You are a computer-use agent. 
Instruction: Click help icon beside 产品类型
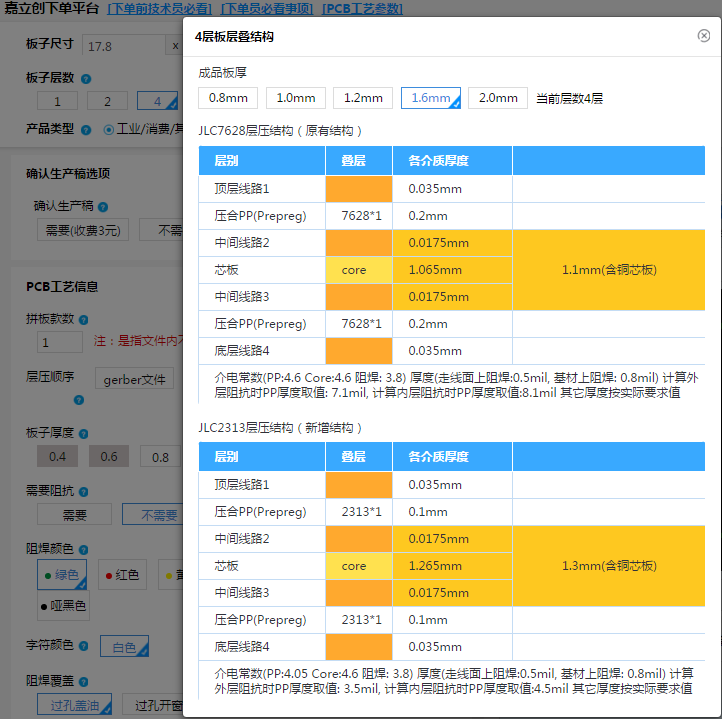tap(86, 129)
